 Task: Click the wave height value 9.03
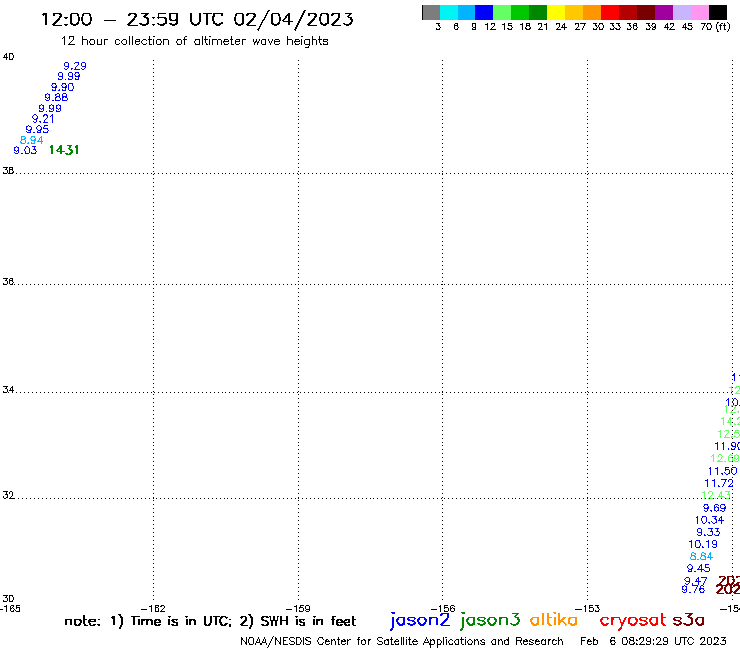[25, 151]
